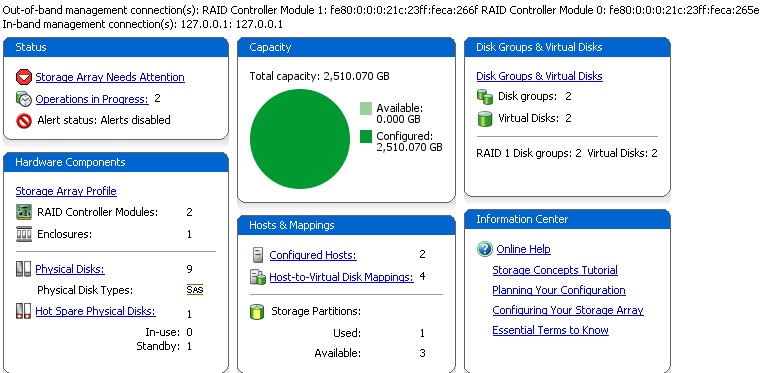Click 'Alert status: Alerts disabled' text
This screenshot has width=772, height=373.
(x=104, y=120)
